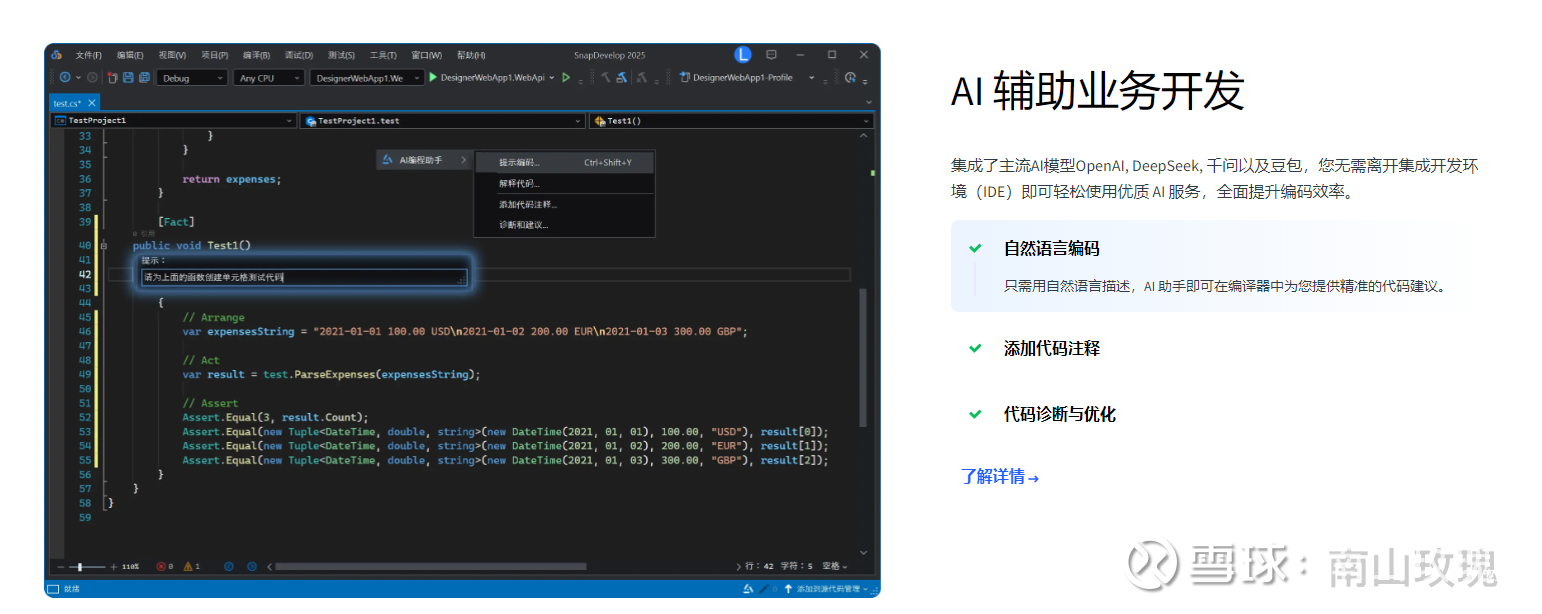Open the 编辑(E) menu
The height and width of the screenshot is (614, 1542).
[x=130, y=55]
